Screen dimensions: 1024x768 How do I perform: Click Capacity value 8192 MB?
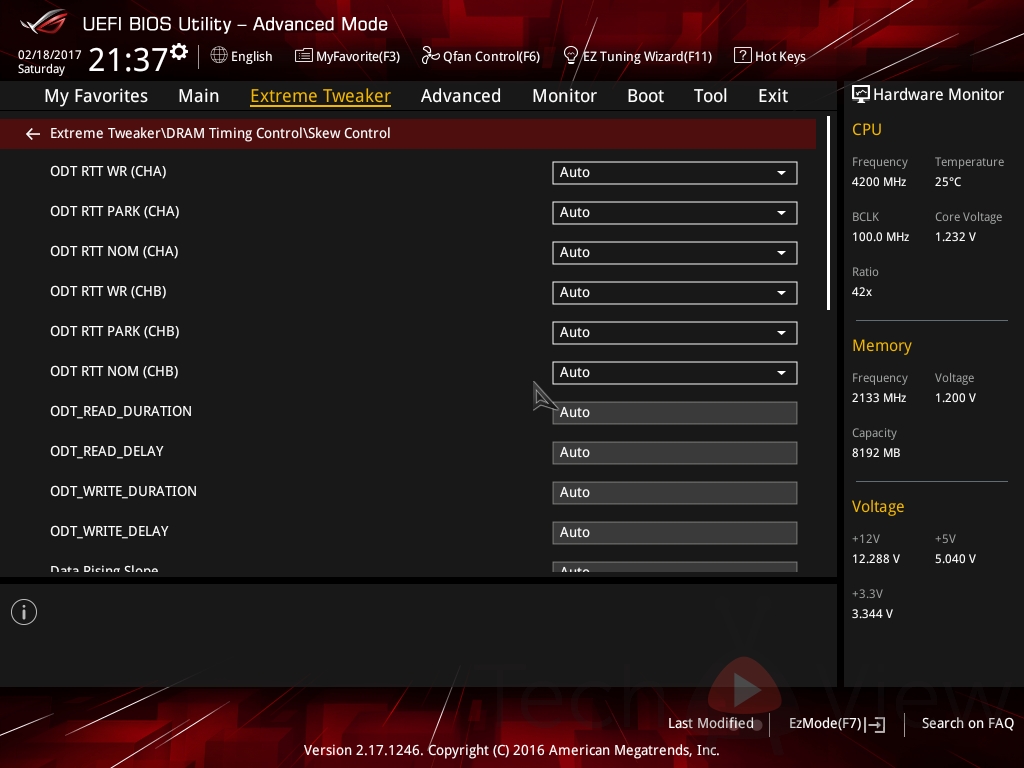(x=876, y=453)
